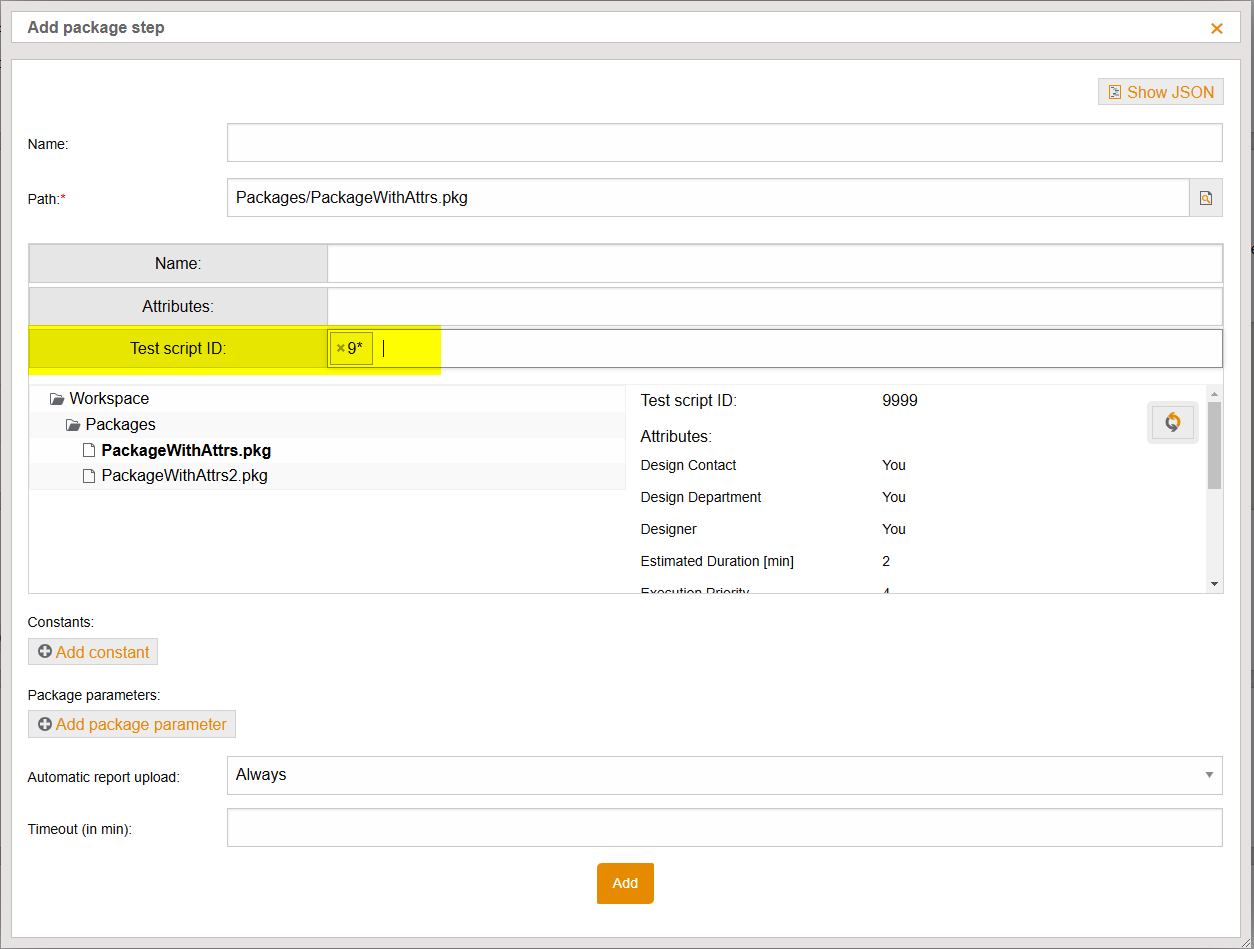Click the folder icon next to Packages
Screen dimensions: 1254x949
pyautogui.click(x=72, y=424)
